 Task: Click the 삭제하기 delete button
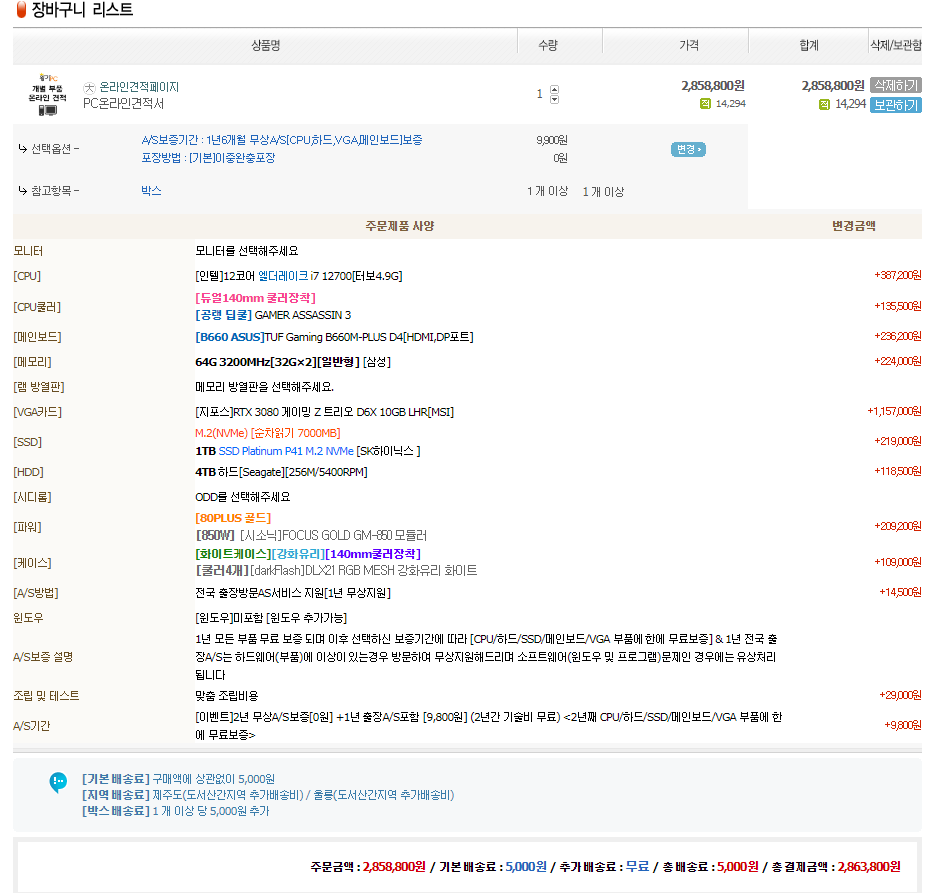895,85
